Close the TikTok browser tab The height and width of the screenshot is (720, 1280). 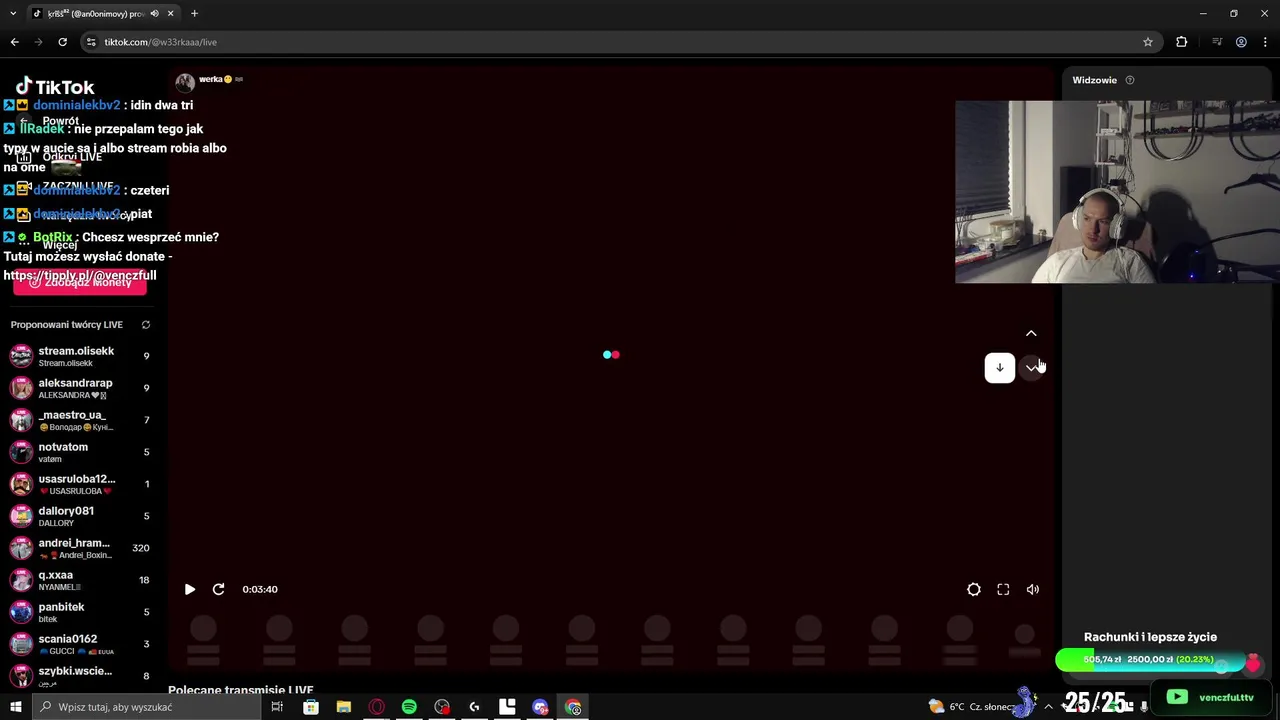[171, 14]
